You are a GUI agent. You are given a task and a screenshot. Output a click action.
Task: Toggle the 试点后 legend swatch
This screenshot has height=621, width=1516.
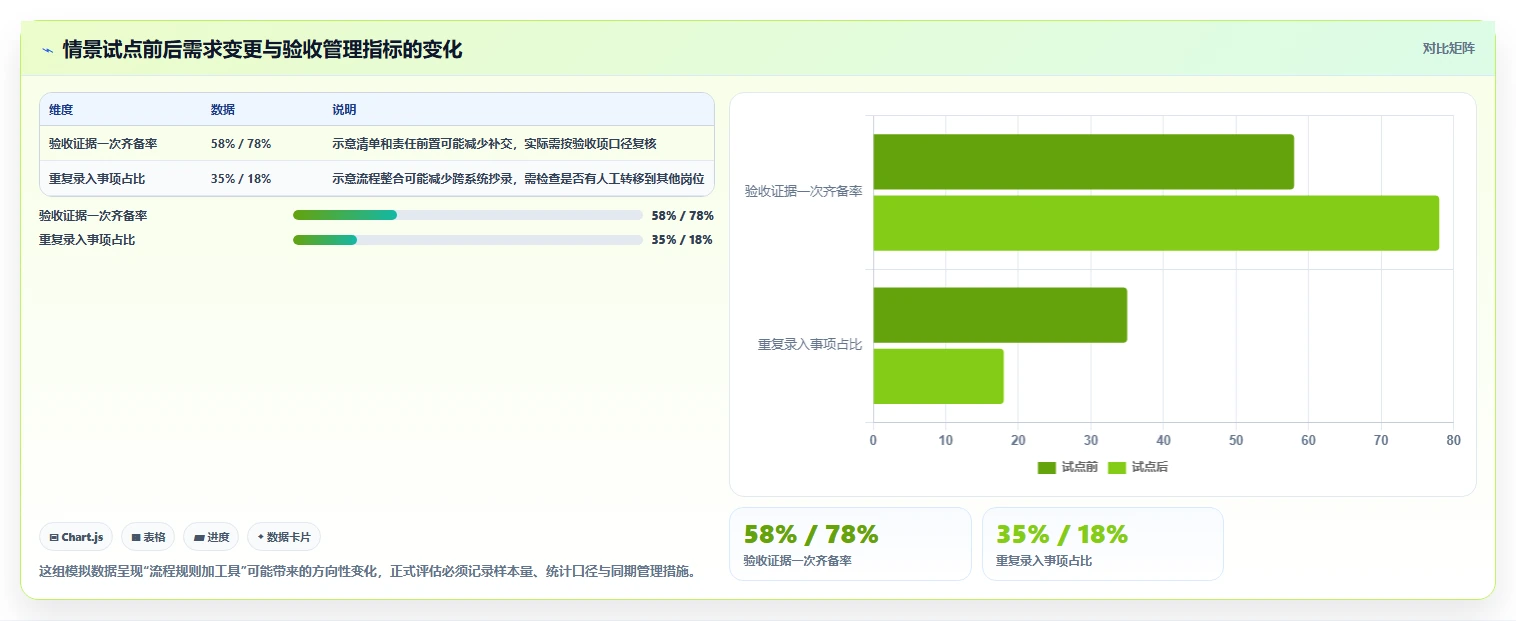1117,468
